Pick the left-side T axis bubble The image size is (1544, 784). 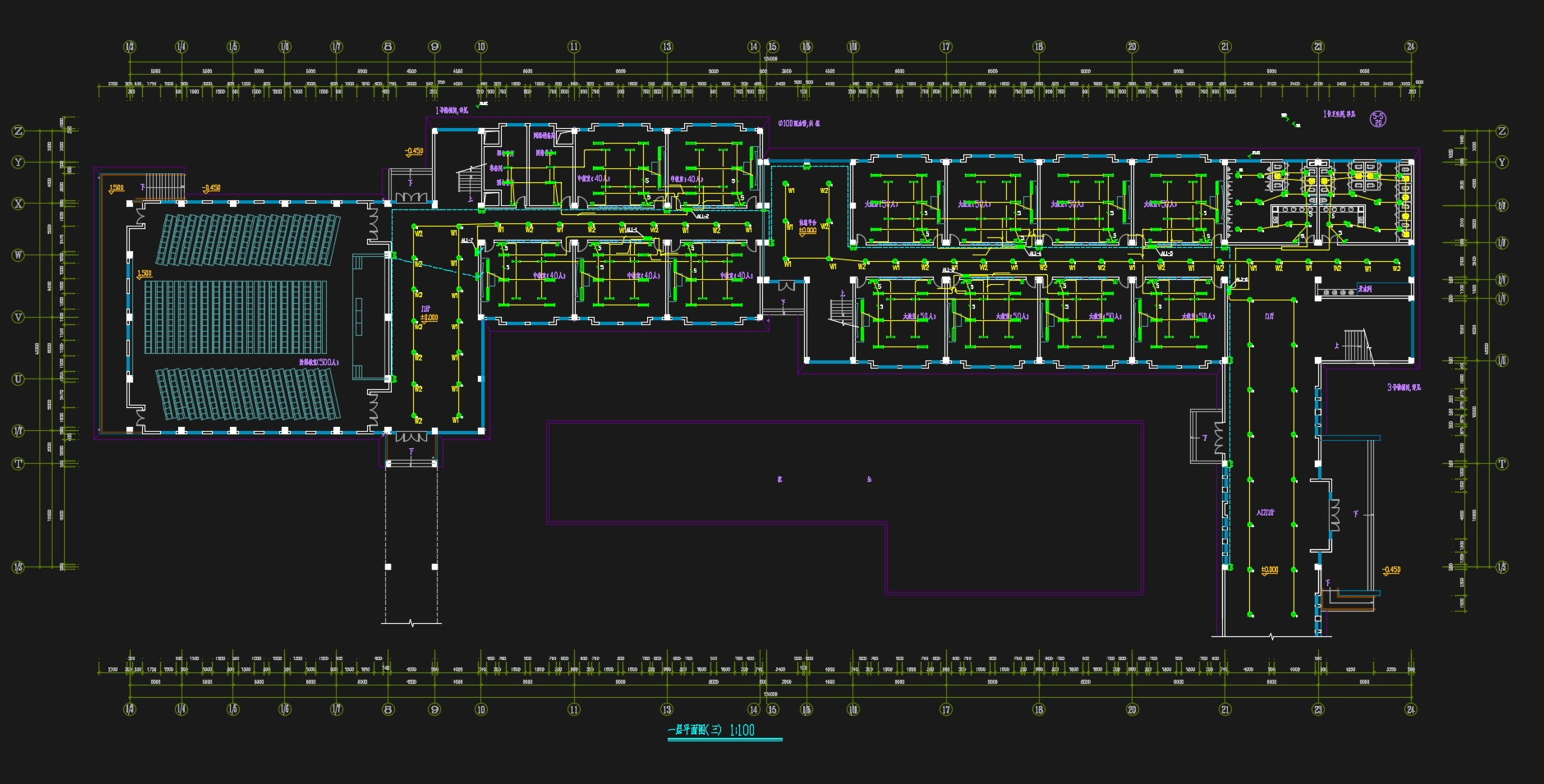click(18, 464)
